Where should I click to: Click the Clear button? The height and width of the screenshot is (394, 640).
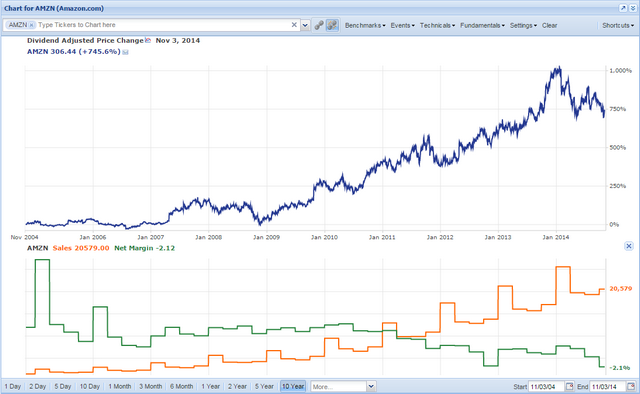coord(549,25)
